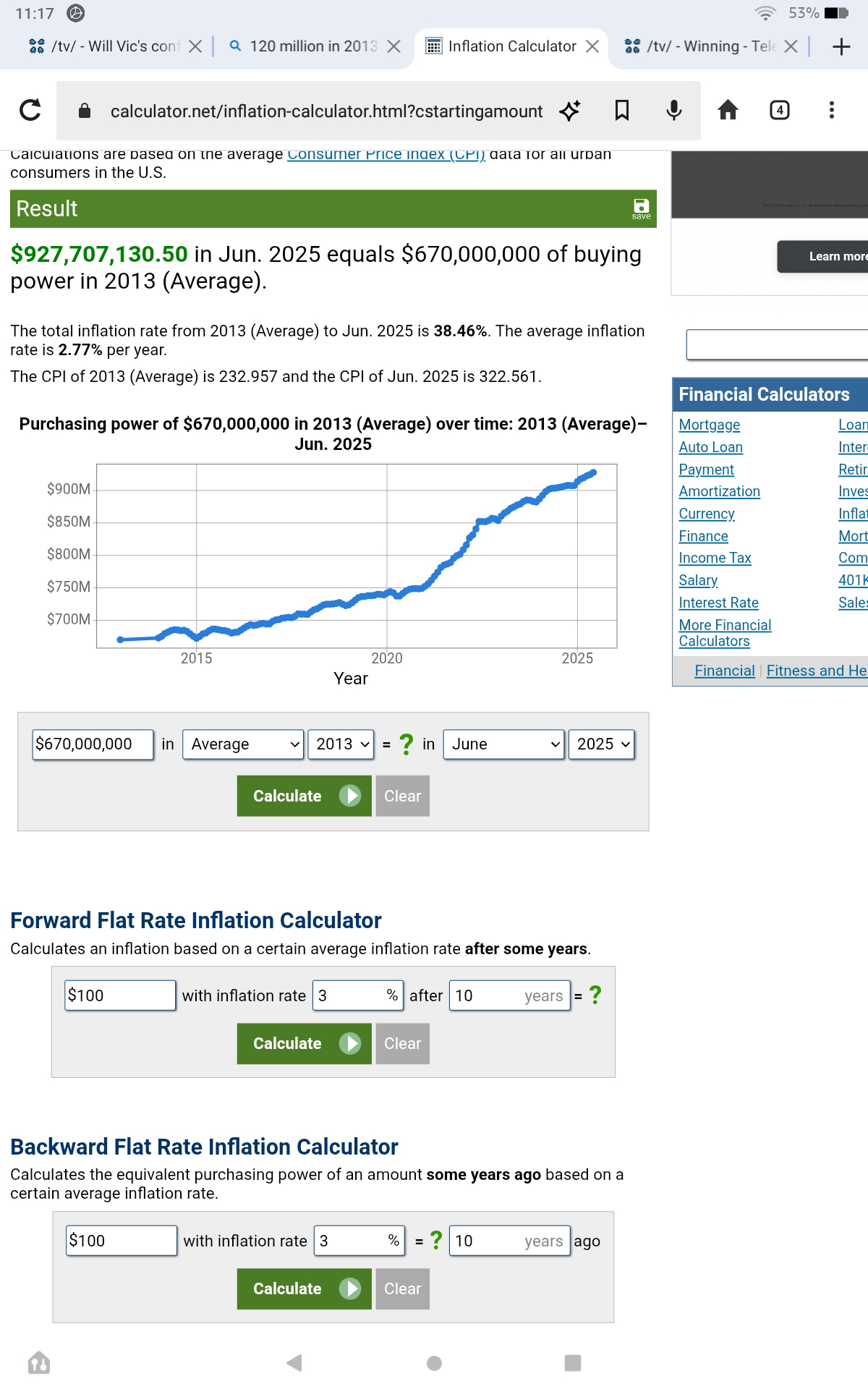Viewport: 868px width, 1389px height.
Task: Click the last data point on purchasing power chart
Action: pyautogui.click(x=593, y=472)
